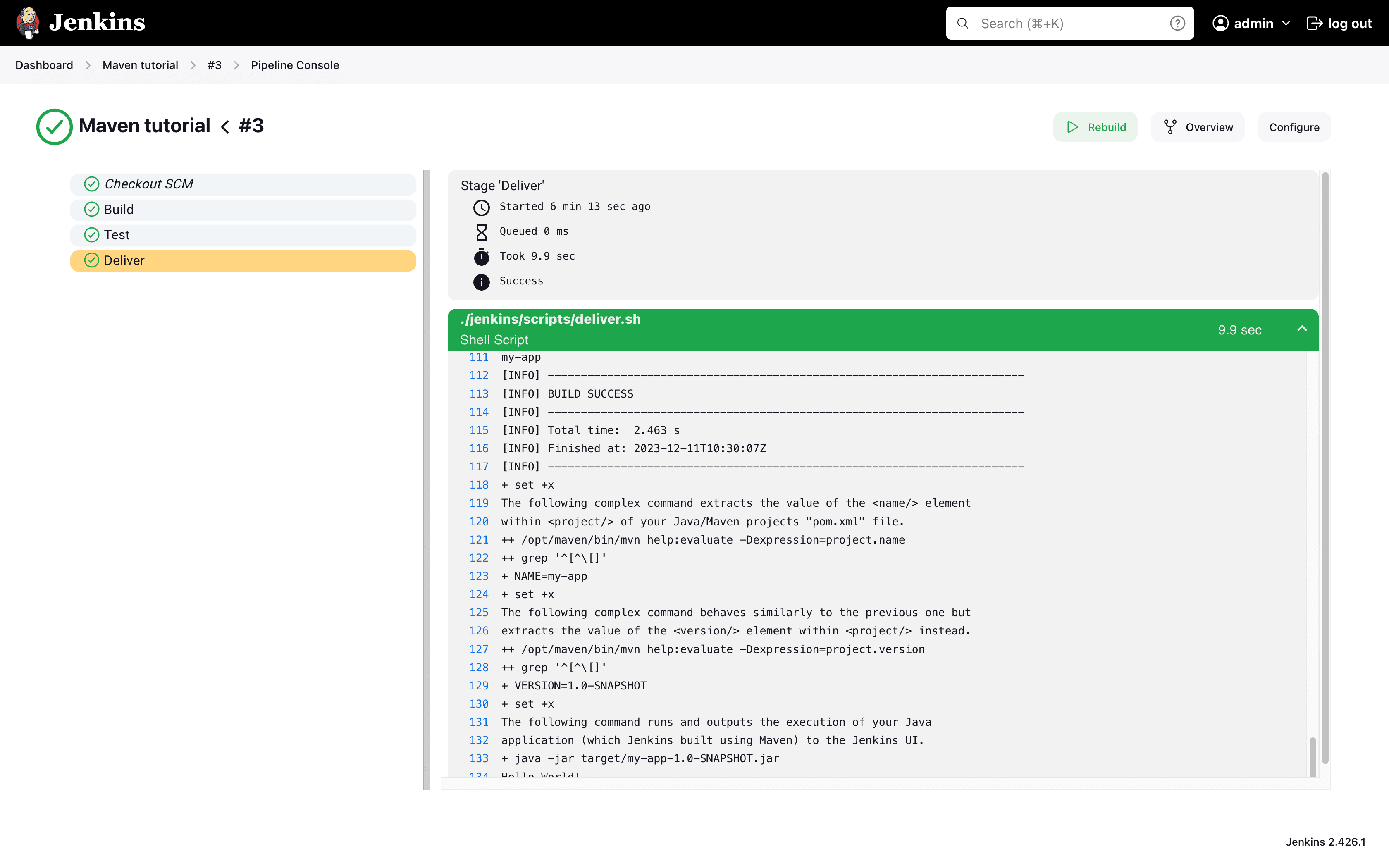Click the Rebuild button
The width and height of the screenshot is (1389, 868).
[x=1095, y=127]
